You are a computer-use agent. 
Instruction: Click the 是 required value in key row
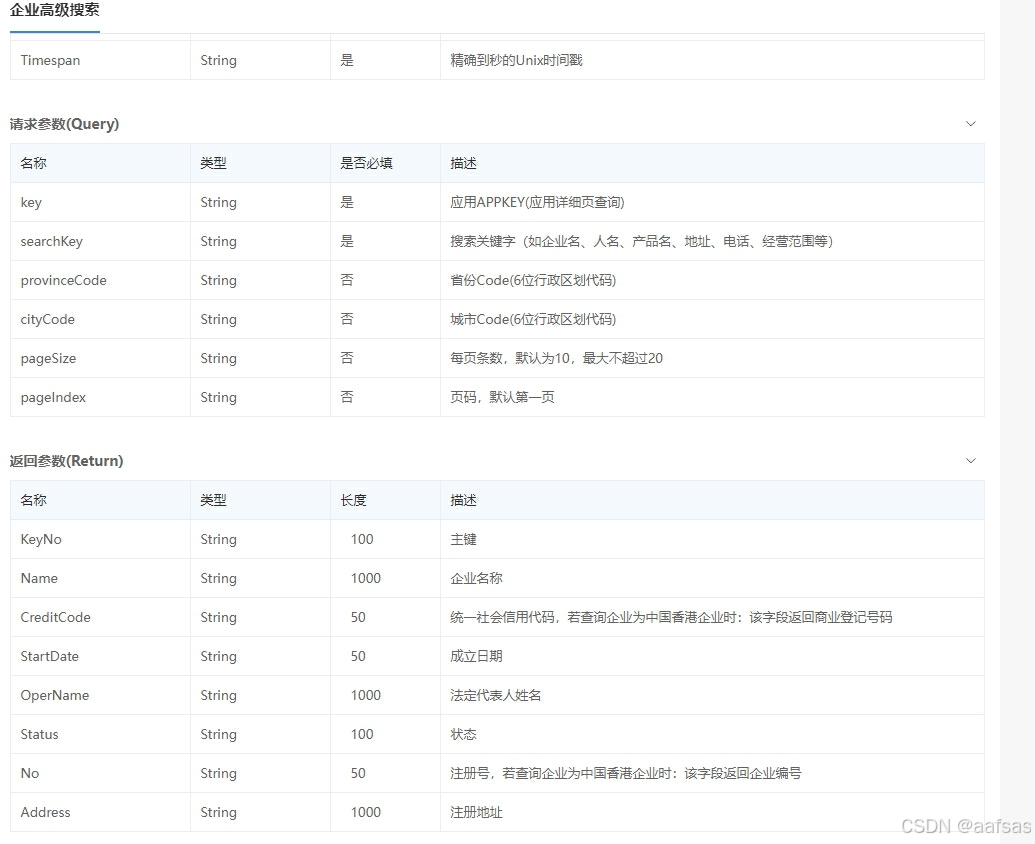click(x=347, y=203)
